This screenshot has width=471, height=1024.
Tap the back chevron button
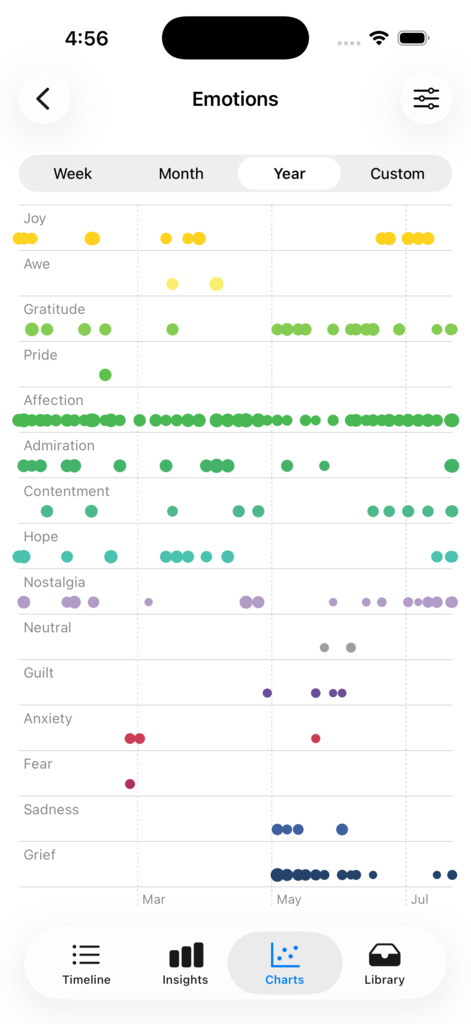pos(44,99)
